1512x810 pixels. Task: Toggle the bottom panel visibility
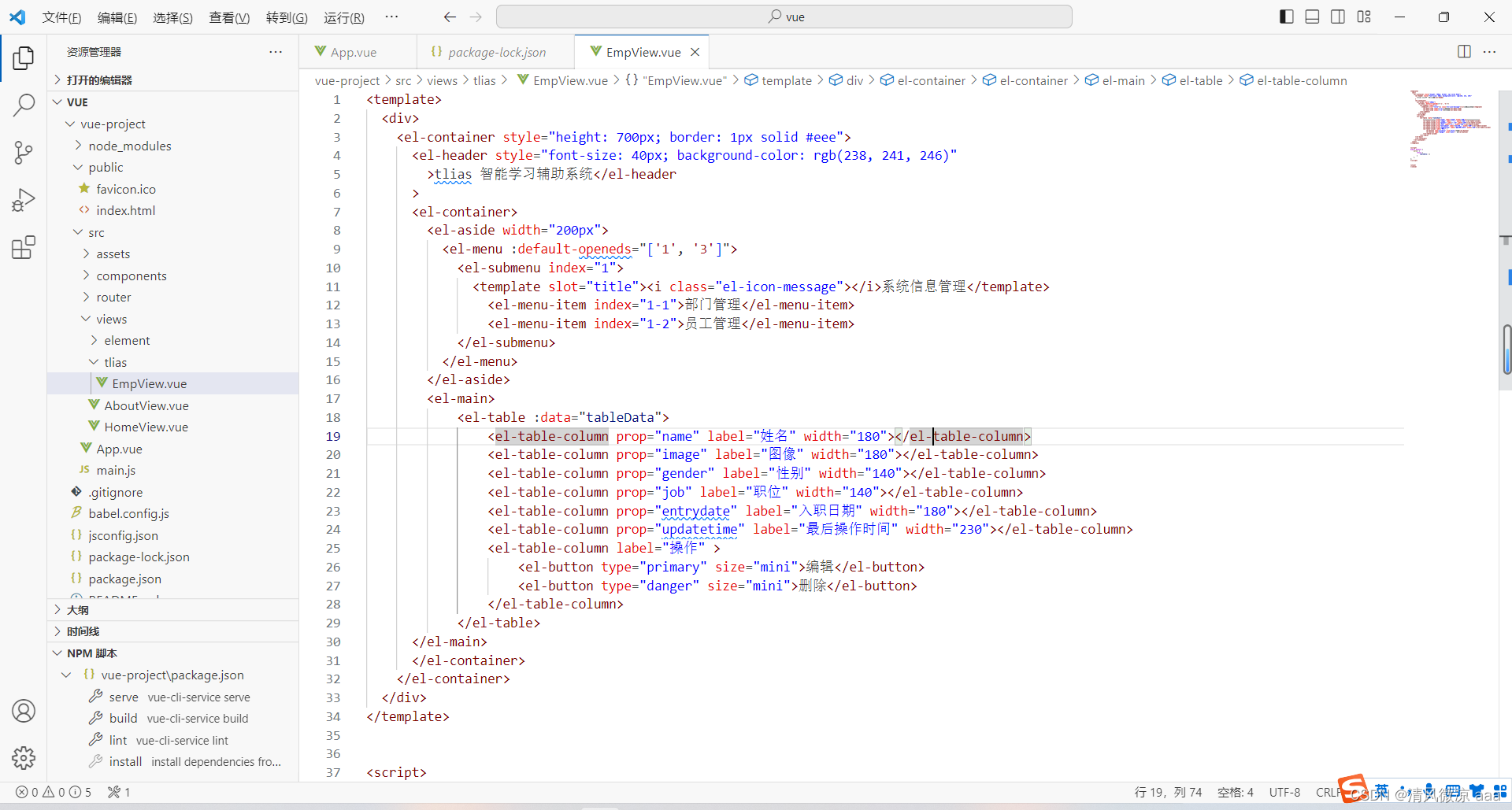tap(1312, 17)
